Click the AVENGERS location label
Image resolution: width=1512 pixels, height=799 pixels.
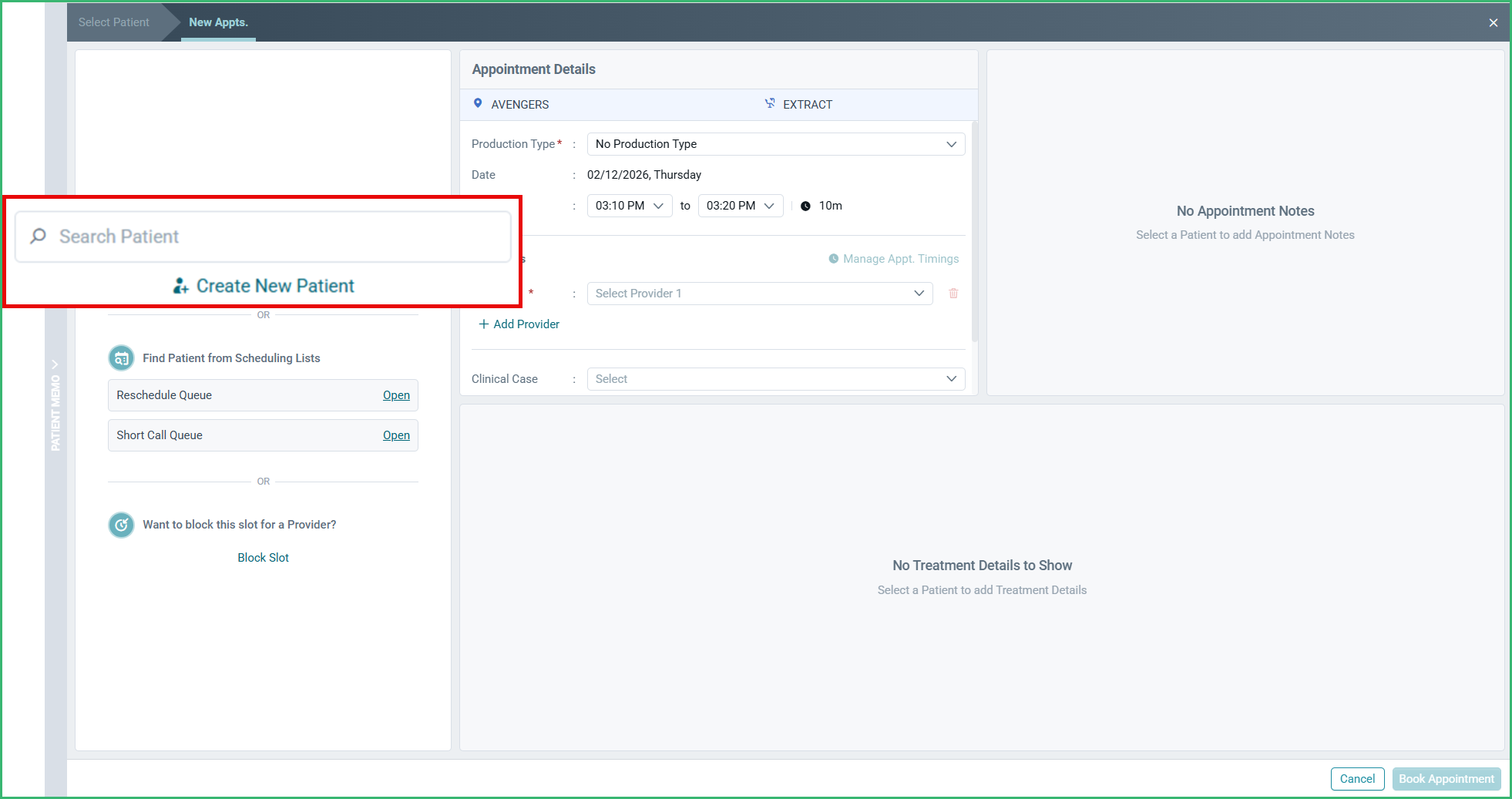[x=520, y=105]
